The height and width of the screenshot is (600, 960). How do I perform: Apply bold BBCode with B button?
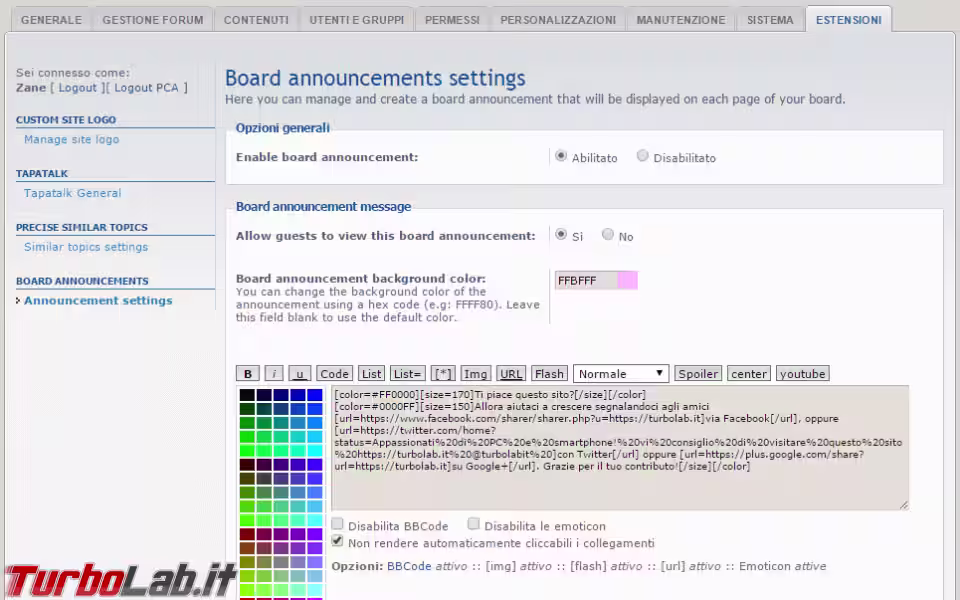tap(247, 373)
